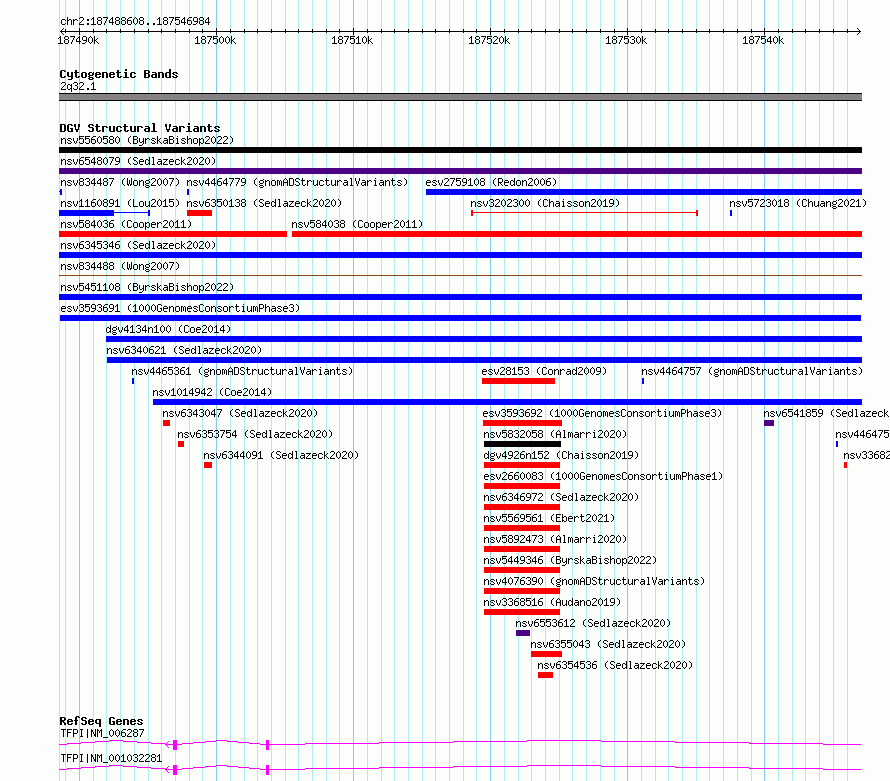The height and width of the screenshot is (781, 890).
Task: Click nsv5451108 (ByrskaBishop2022) label
Action: click(147, 287)
